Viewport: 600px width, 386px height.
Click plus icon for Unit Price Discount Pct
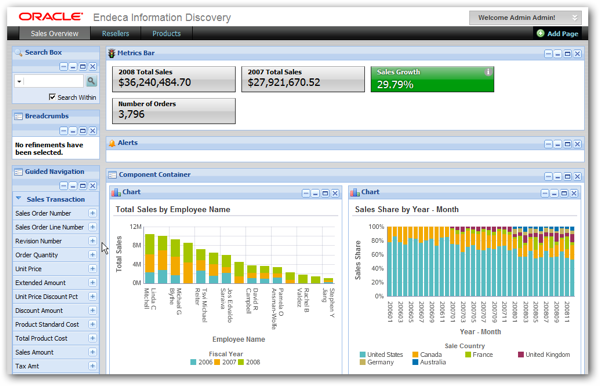[92, 296]
